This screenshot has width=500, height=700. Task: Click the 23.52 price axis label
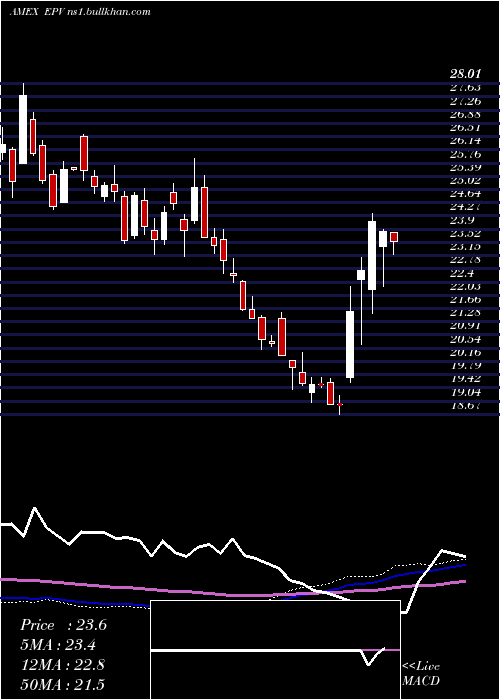[465, 233]
